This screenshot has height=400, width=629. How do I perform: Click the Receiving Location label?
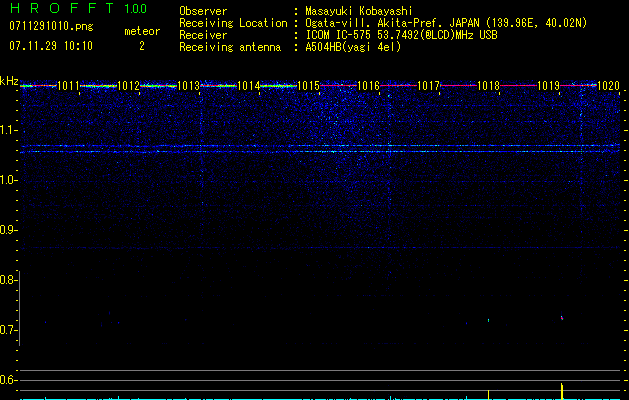(233, 23)
